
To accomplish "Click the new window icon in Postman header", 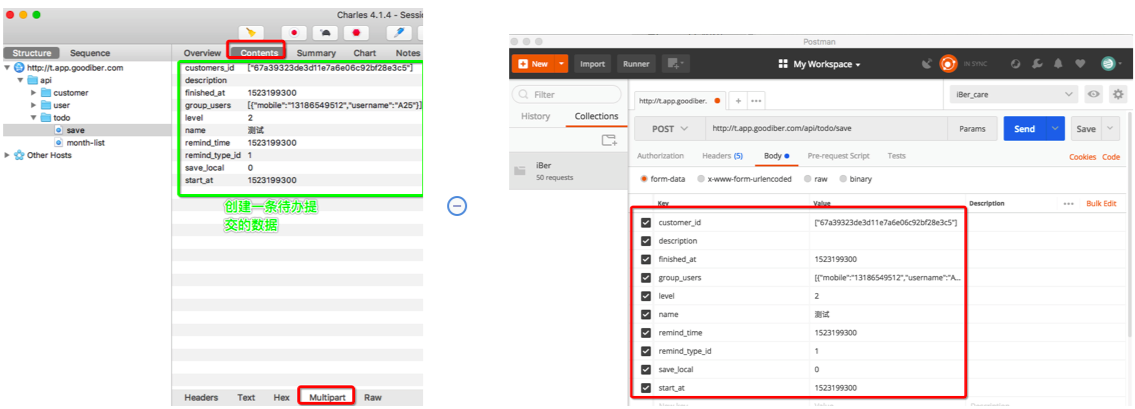I will coord(675,64).
